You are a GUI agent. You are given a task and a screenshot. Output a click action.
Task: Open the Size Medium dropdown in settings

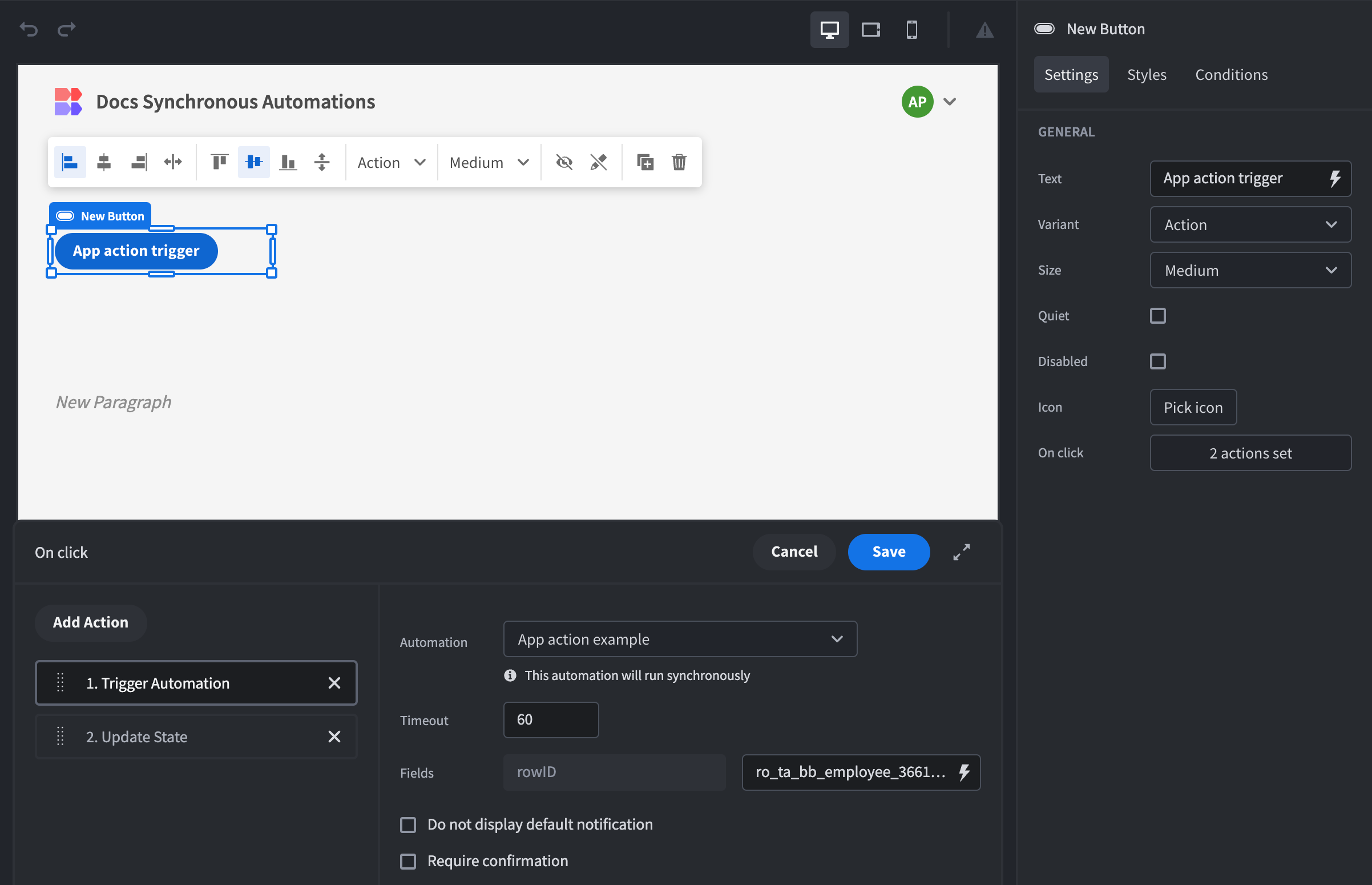pyautogui.click(x=1250, y=270)
